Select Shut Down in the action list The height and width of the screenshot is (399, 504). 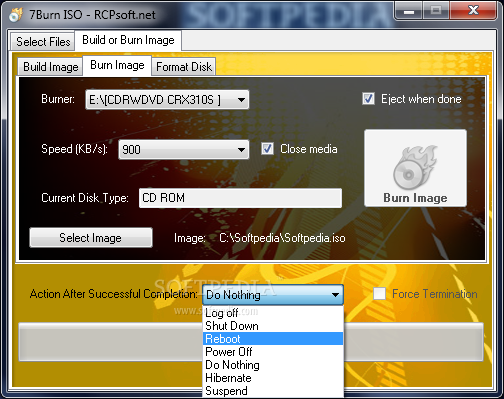point(273,326)
